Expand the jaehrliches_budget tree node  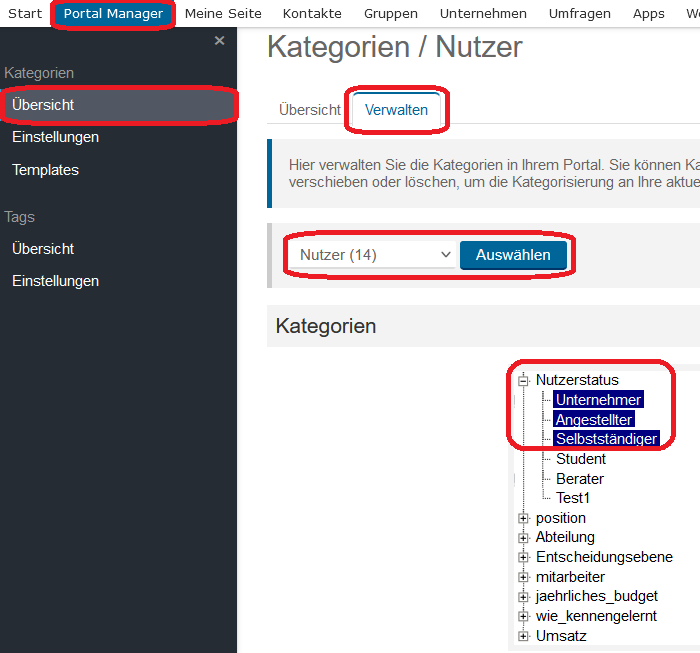(523, 597)
